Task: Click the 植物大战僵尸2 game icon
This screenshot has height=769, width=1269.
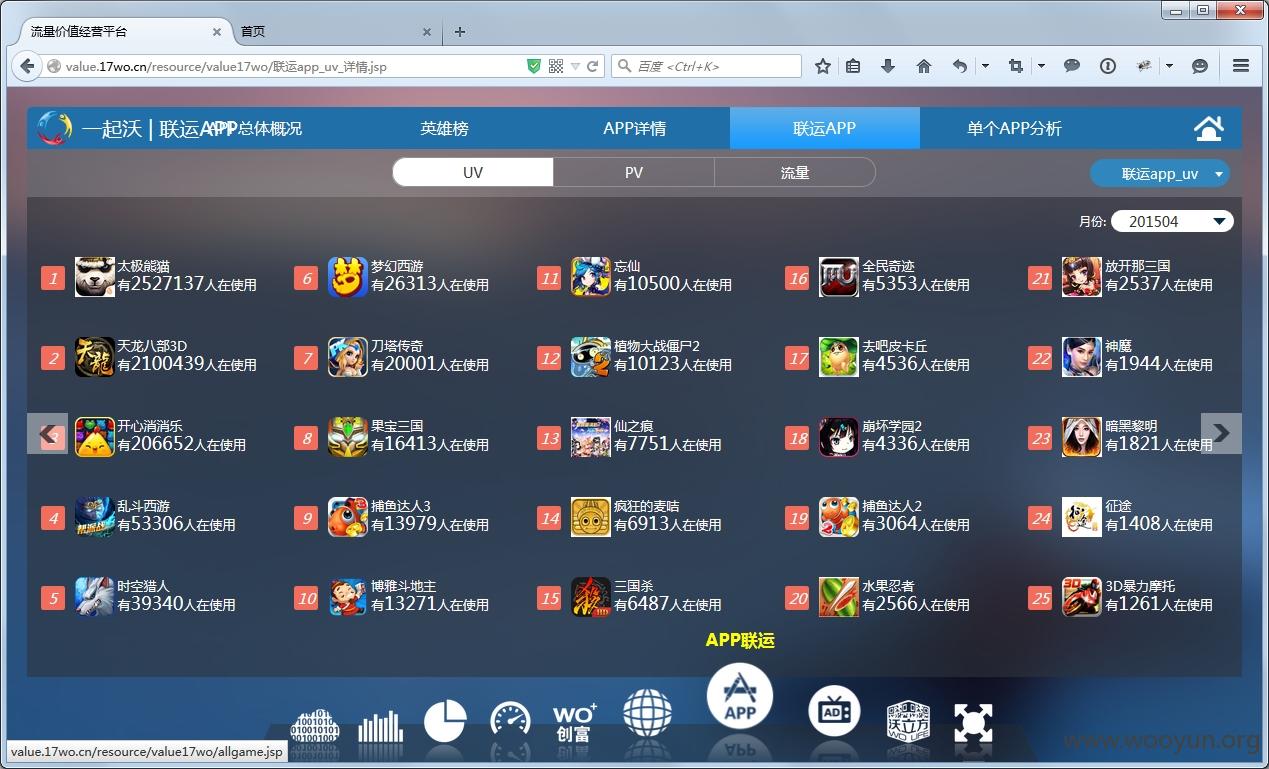Action: (x=591, y=357)
